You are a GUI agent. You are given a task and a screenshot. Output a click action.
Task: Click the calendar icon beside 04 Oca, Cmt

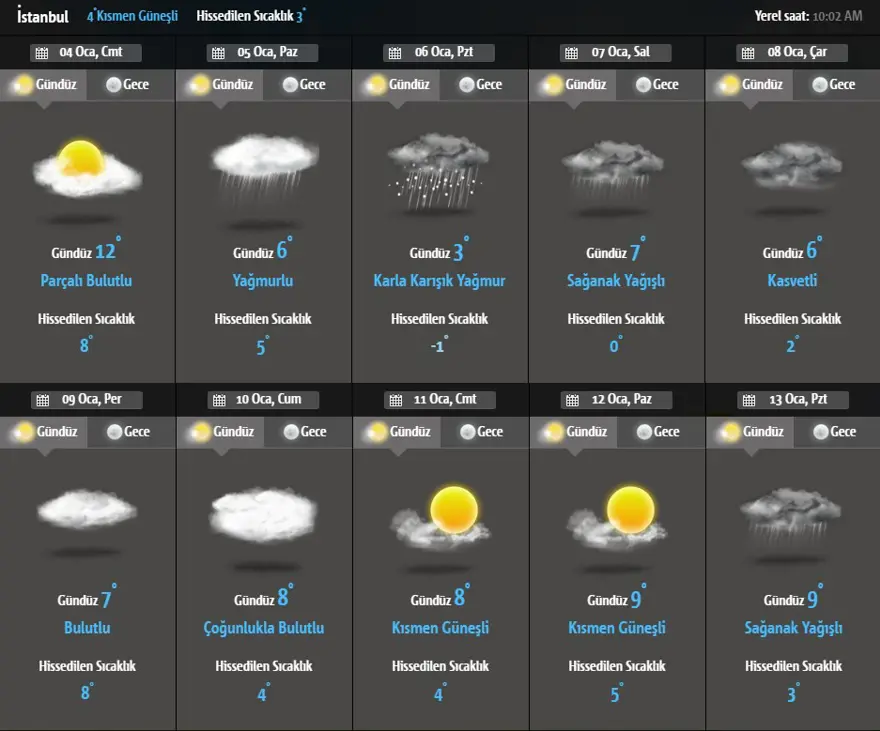tap(41, 53)
